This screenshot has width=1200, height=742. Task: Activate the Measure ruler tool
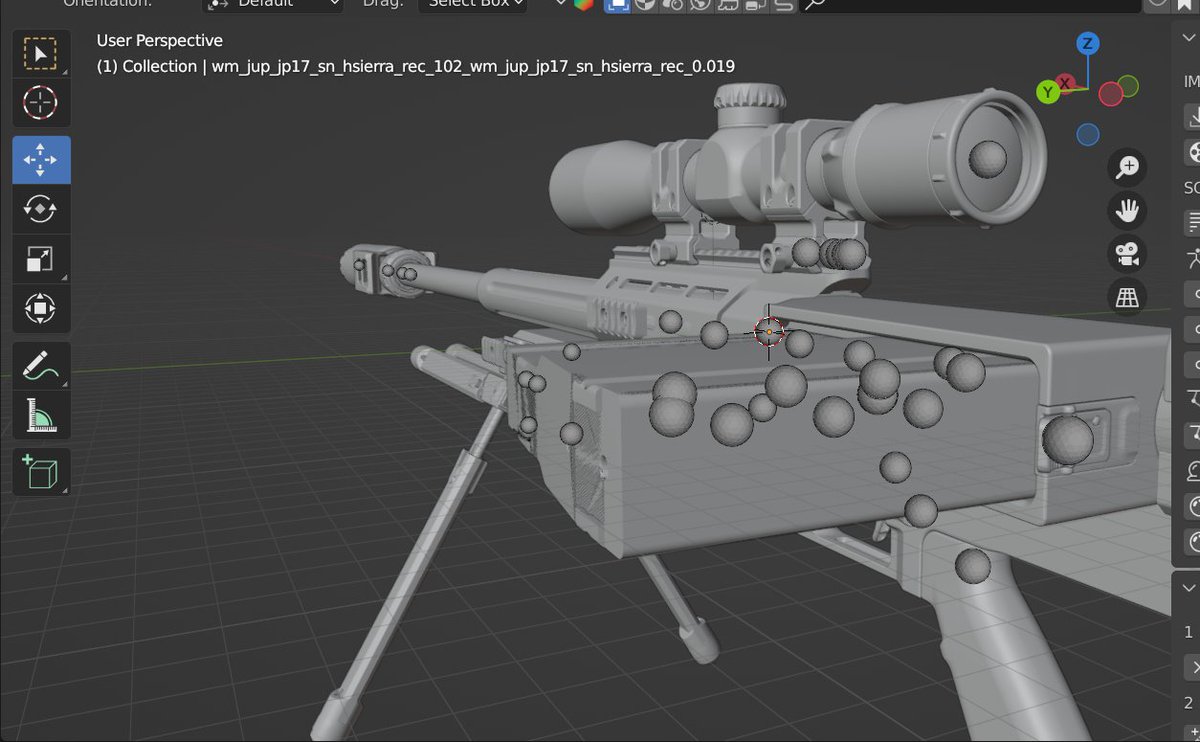pos(41,414)
